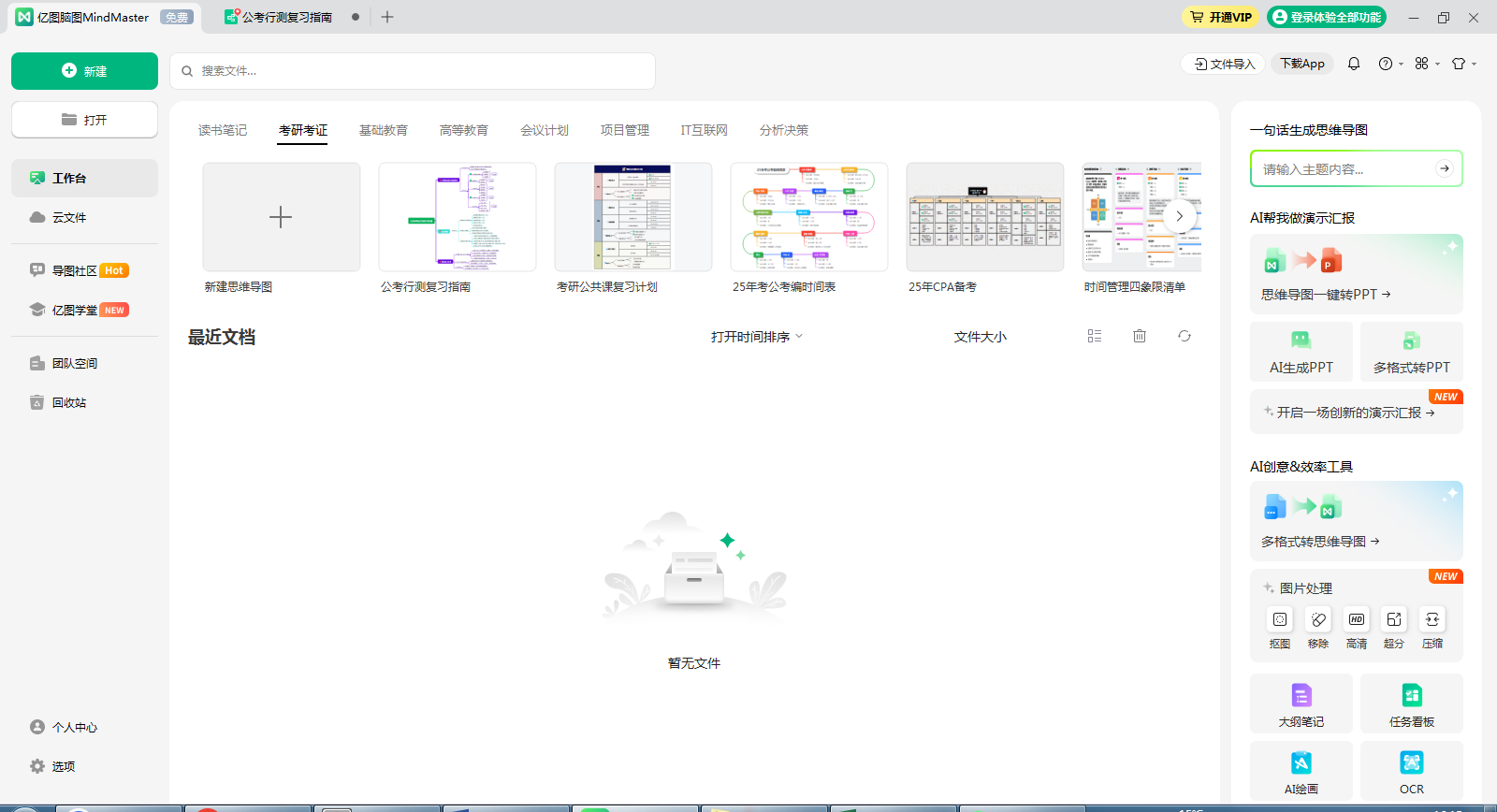Open the 大纲笔记 outline notes tool
The width and height of the screenshot is (1497, 812).
[1301, 703]
